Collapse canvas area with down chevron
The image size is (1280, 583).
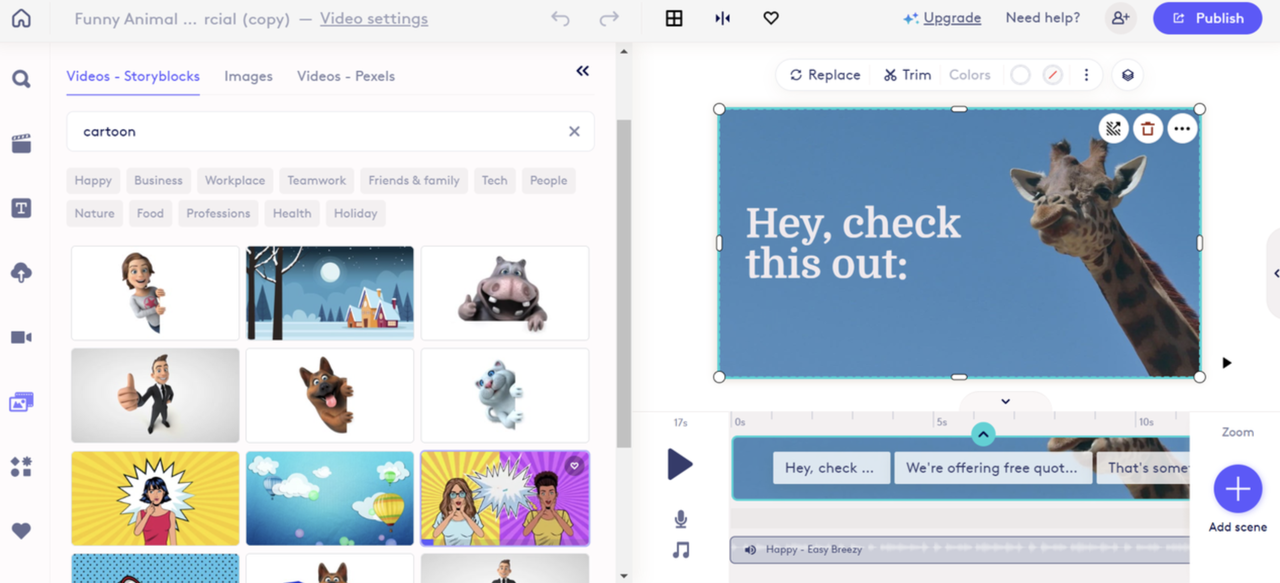(1005, 401)
